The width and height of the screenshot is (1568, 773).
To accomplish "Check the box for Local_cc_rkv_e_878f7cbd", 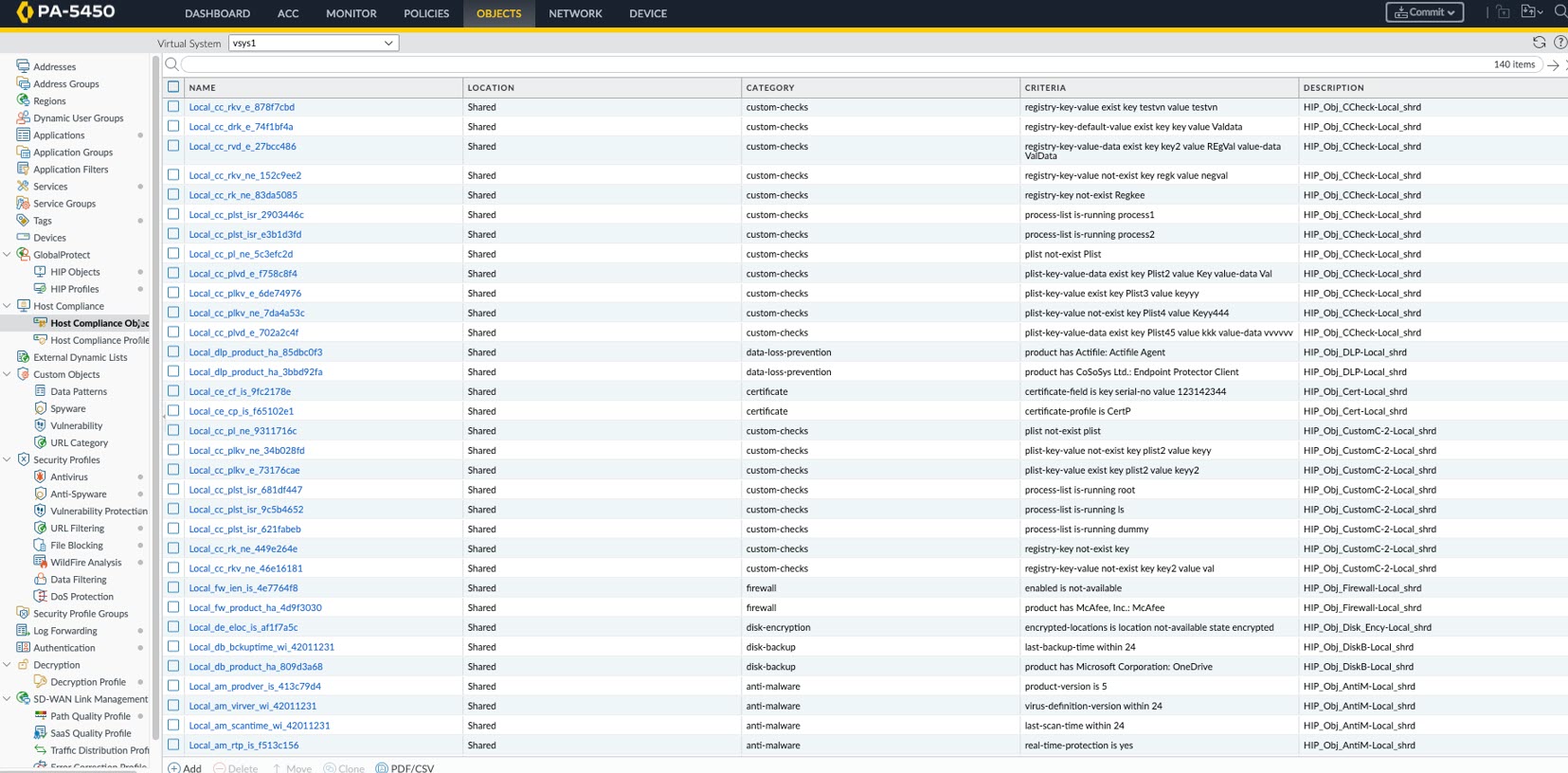I will coord(173,107).
